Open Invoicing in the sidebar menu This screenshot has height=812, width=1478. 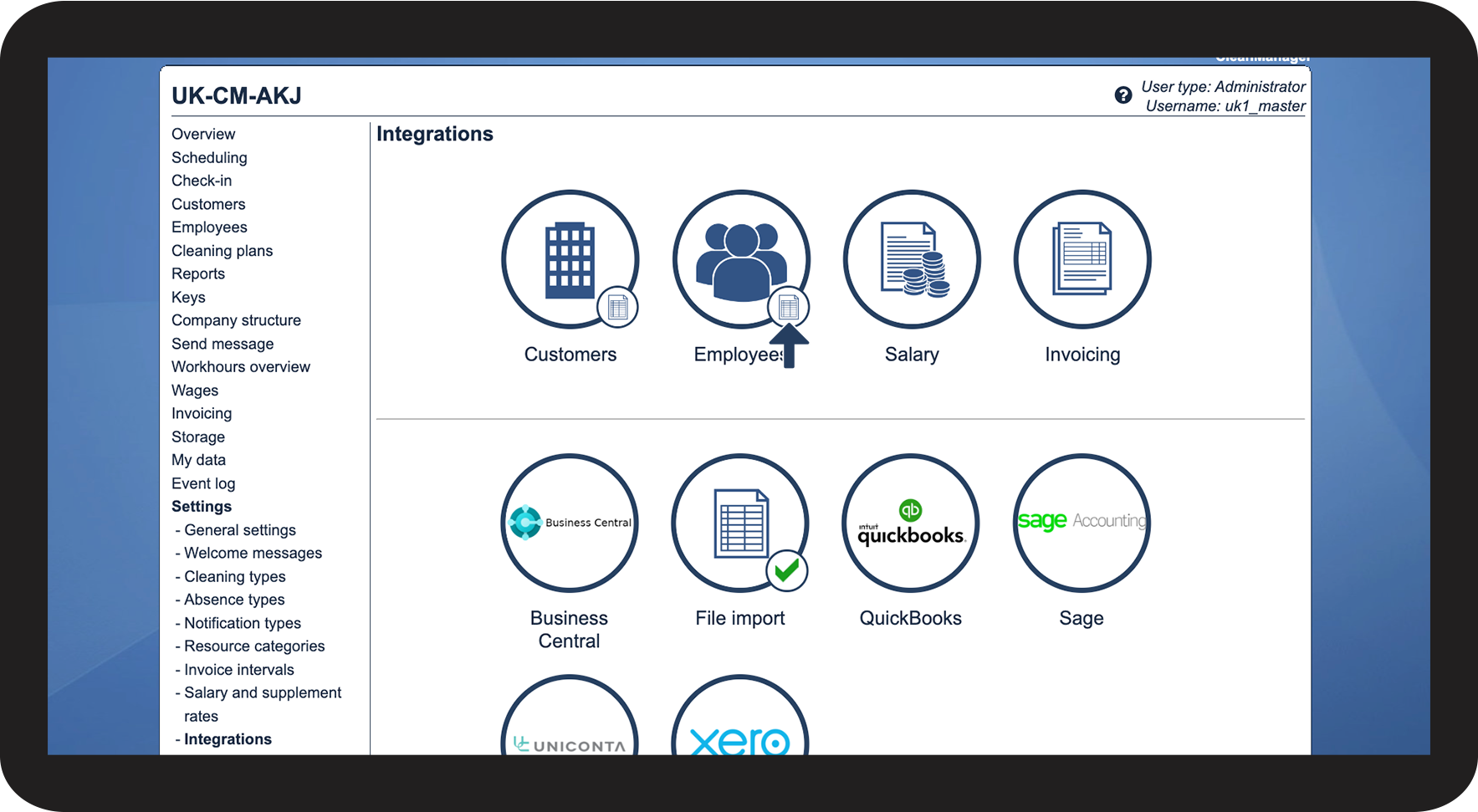tap(202, 413)
